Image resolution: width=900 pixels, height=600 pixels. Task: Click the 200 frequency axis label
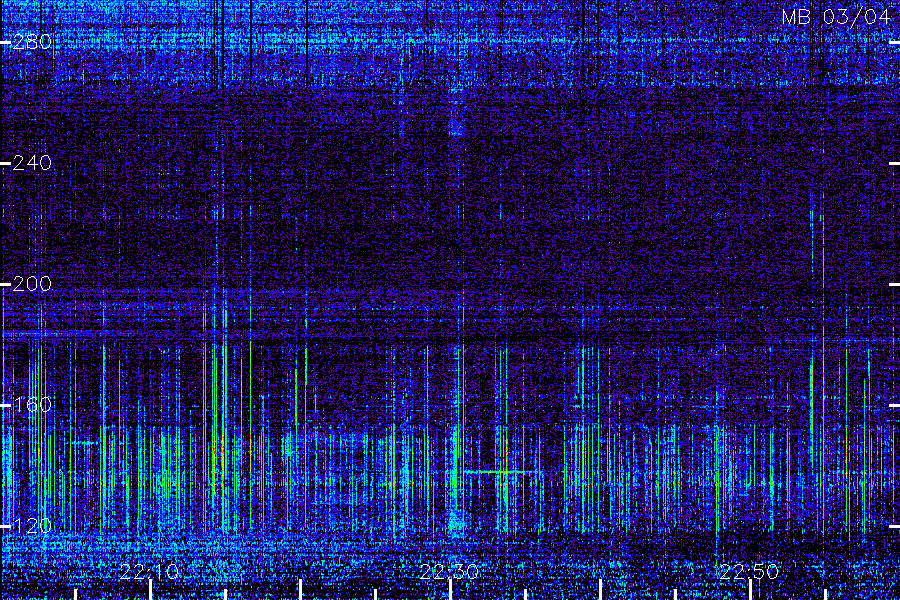pos(32,284)
